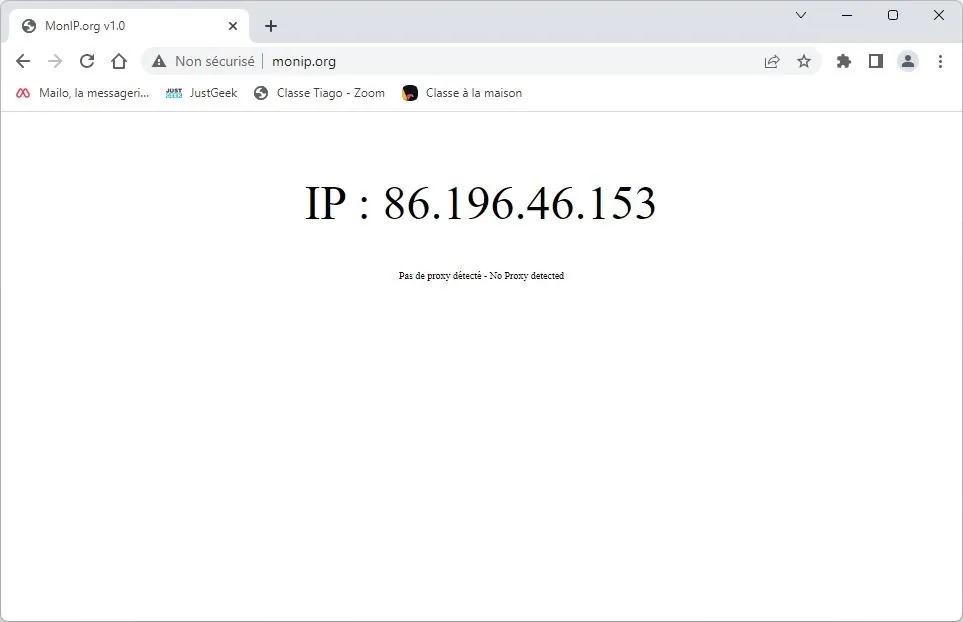The height and width of the screenshot is (622, 963).
Task: Close the browser window
Action: pos(939,15)
